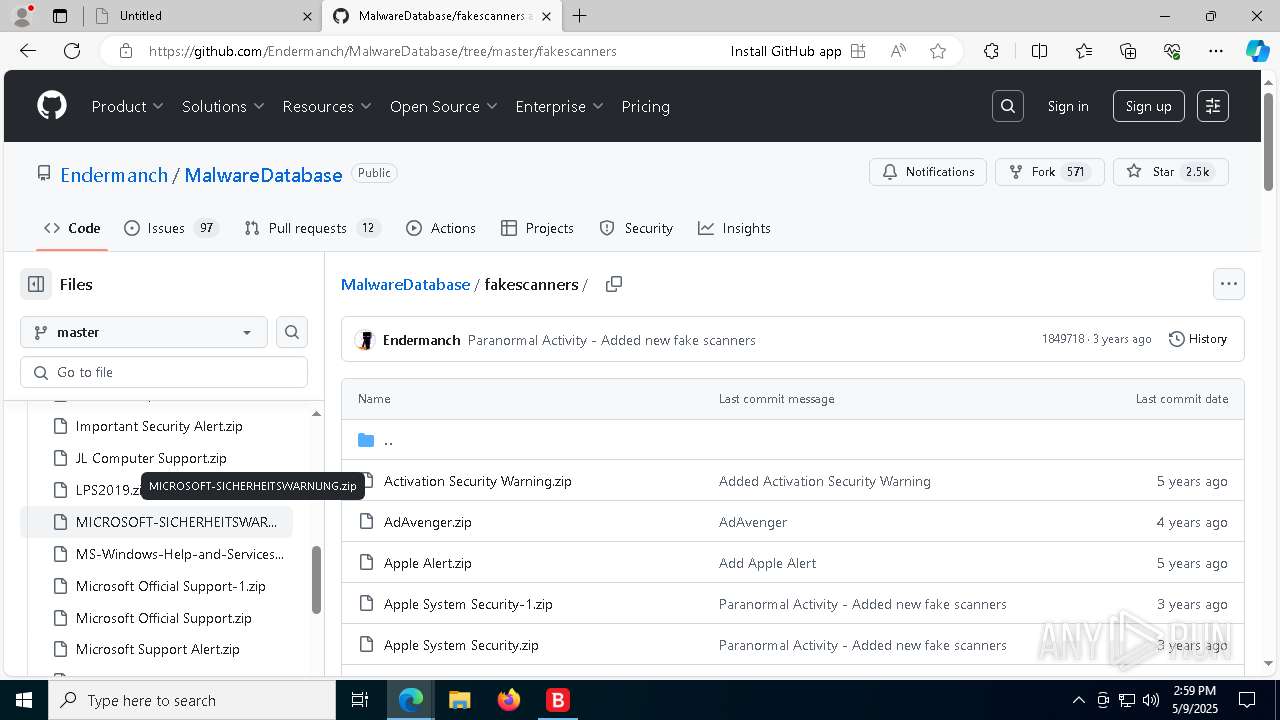Open commit History
The width and height of the screenshot is (1280, 720).
1197,339
